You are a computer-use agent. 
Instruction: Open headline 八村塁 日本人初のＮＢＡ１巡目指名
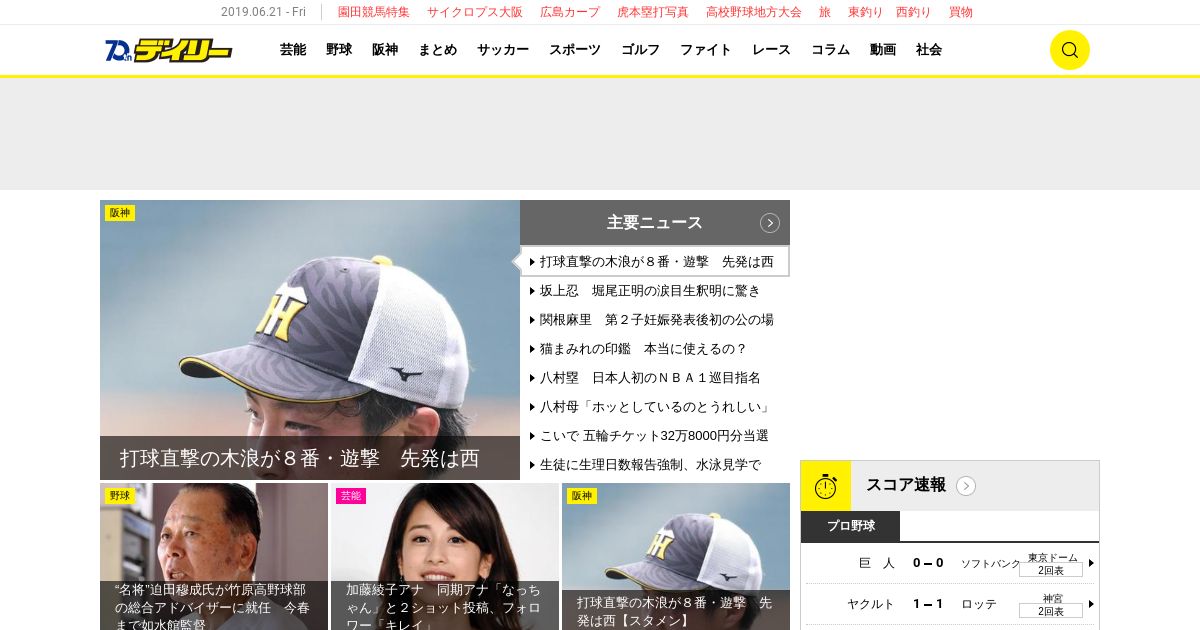click(650, 378)
